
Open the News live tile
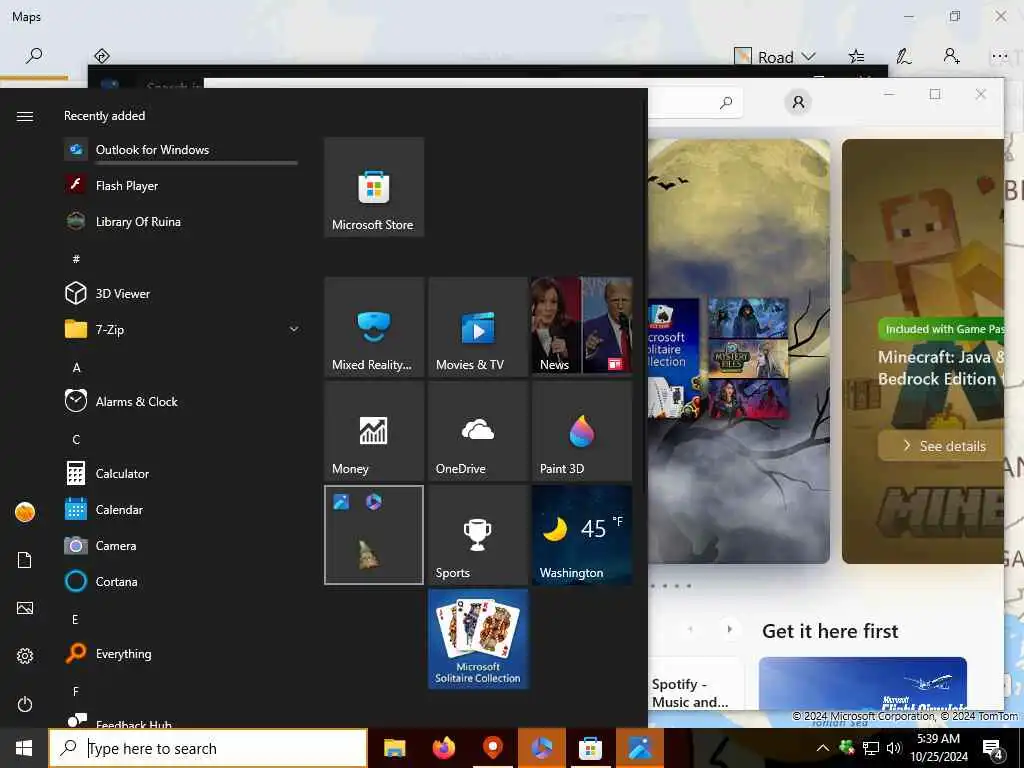tap(582, 327)
